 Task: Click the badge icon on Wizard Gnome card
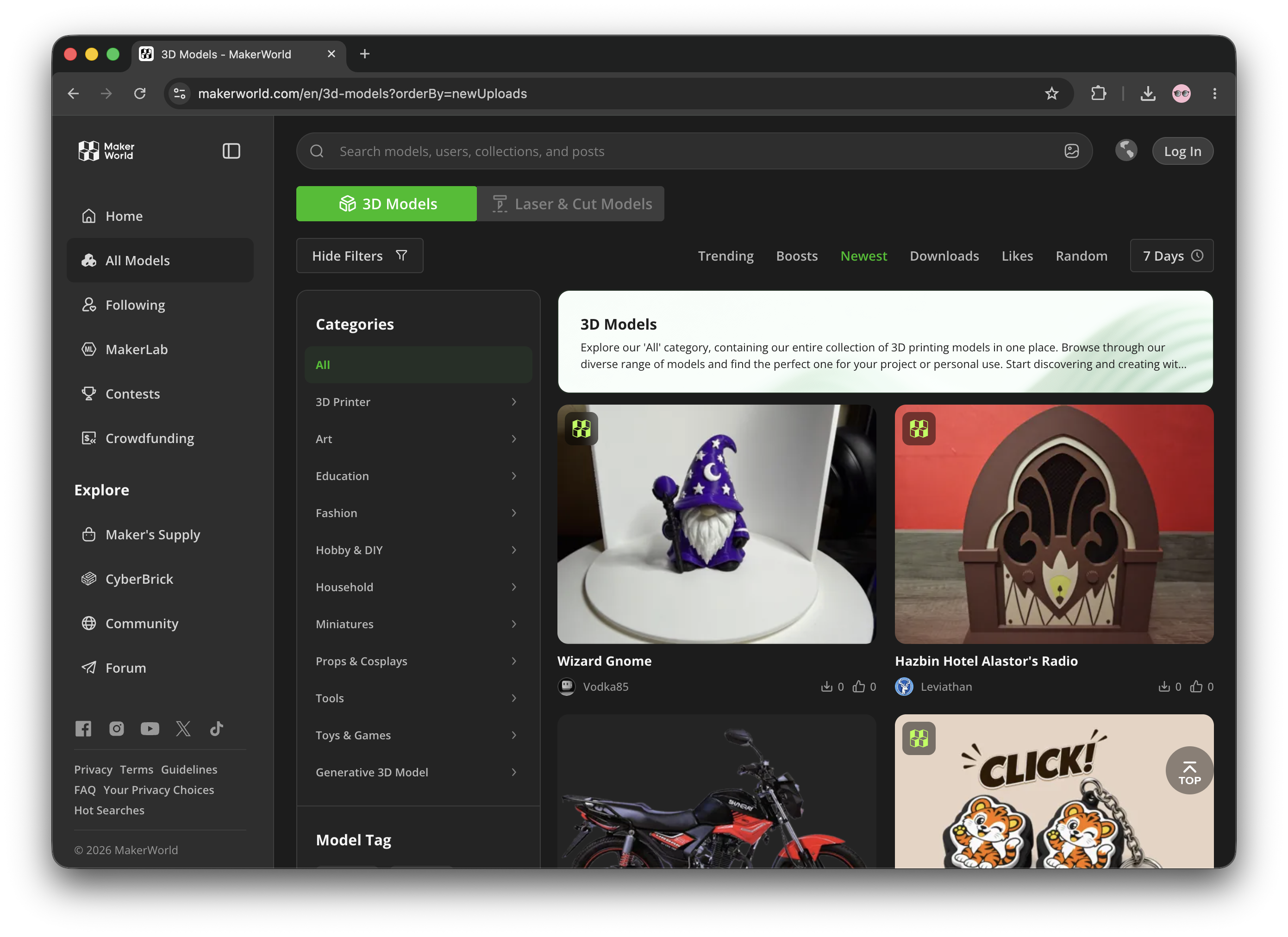(x=581, y=429)
